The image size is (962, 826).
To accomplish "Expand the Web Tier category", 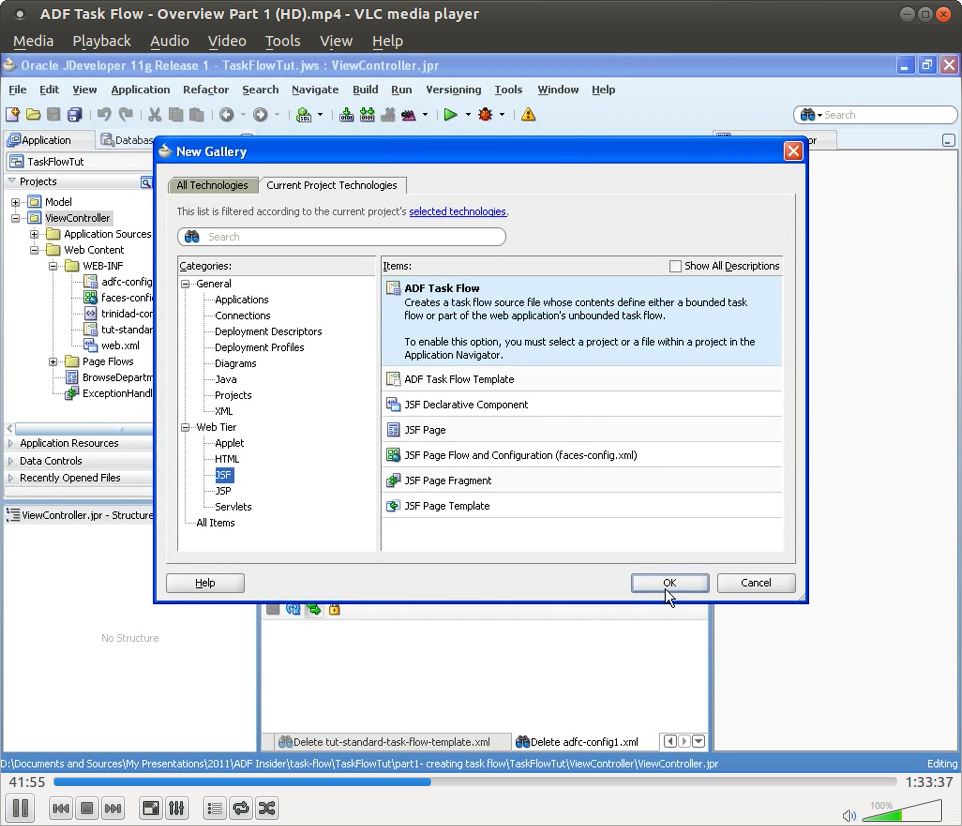I will tap(184, 427).
